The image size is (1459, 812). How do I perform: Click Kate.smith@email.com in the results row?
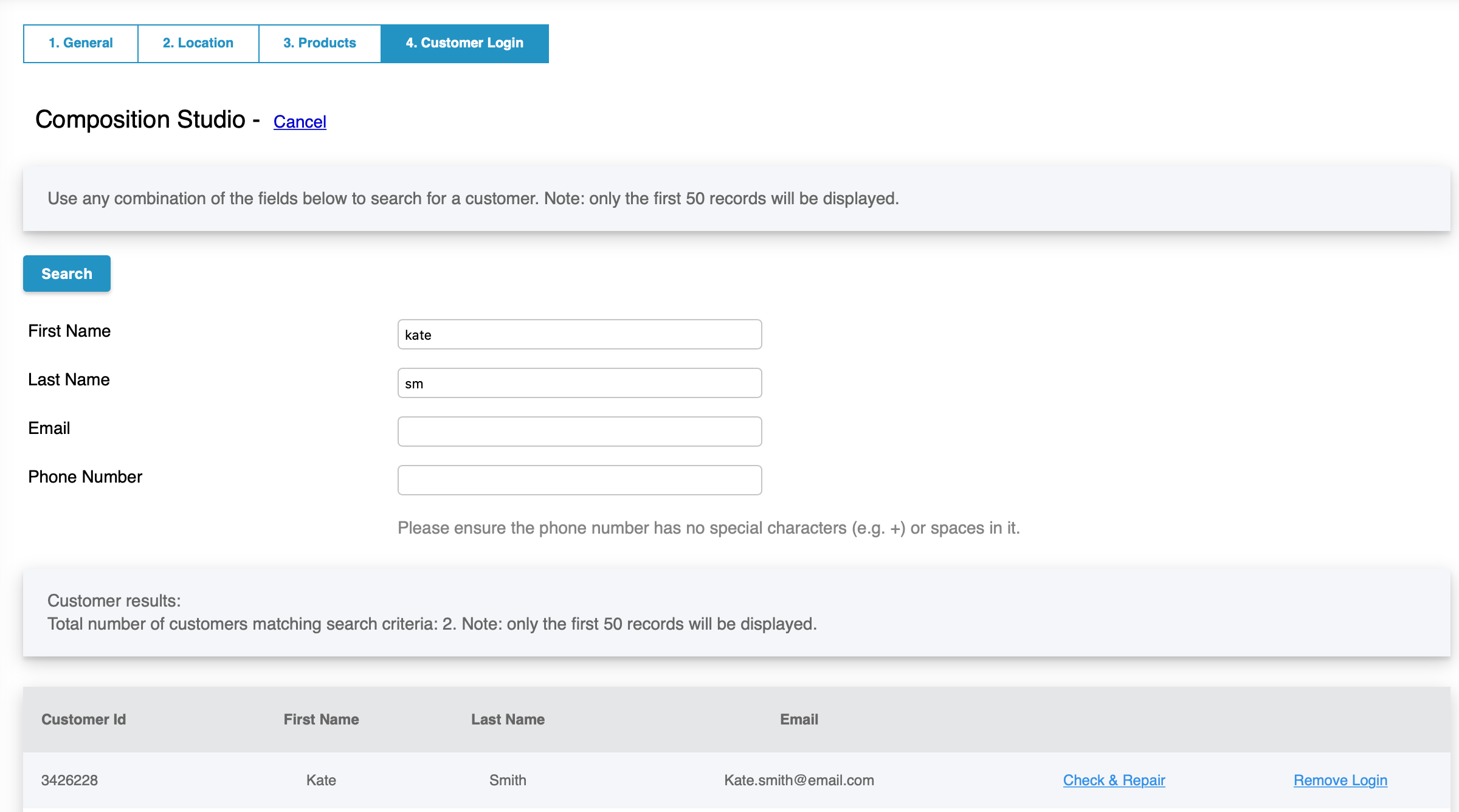click(x=799, y=780)
